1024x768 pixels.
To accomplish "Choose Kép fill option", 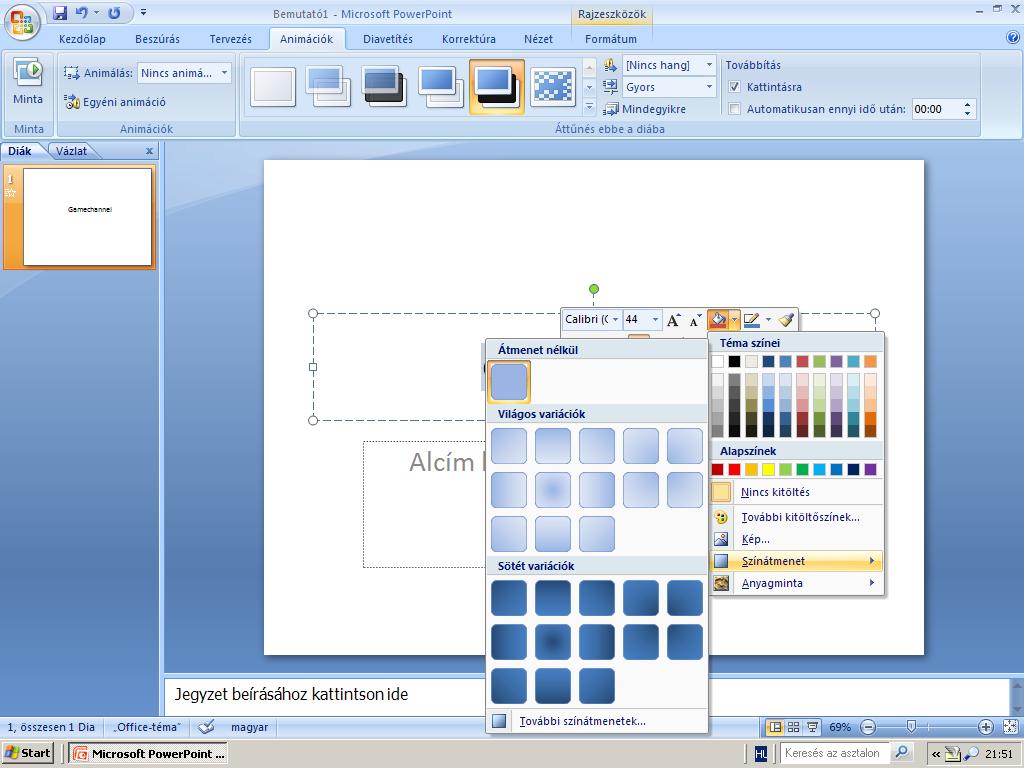I will [x=796, y=539].
